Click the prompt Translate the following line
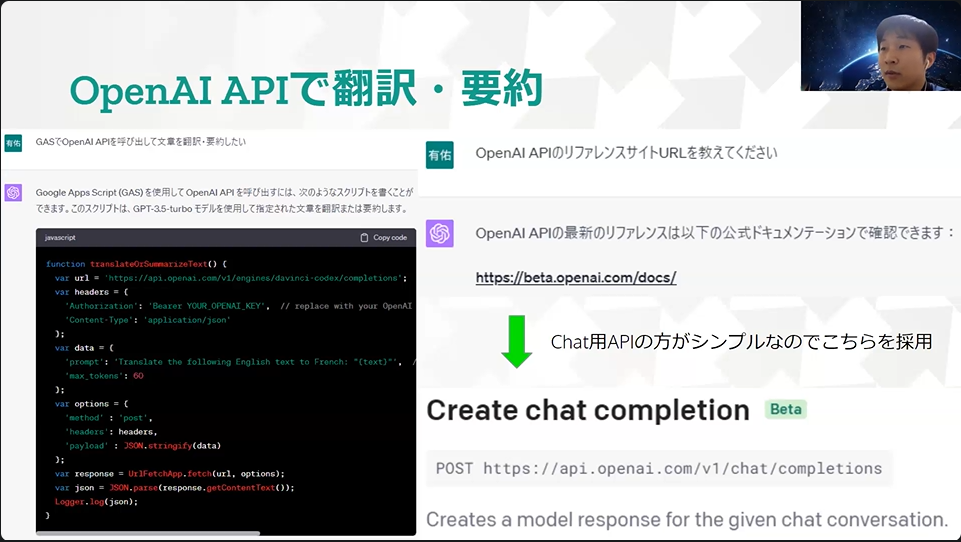Viewport: 961px width, 542px height. click(240, 362)
